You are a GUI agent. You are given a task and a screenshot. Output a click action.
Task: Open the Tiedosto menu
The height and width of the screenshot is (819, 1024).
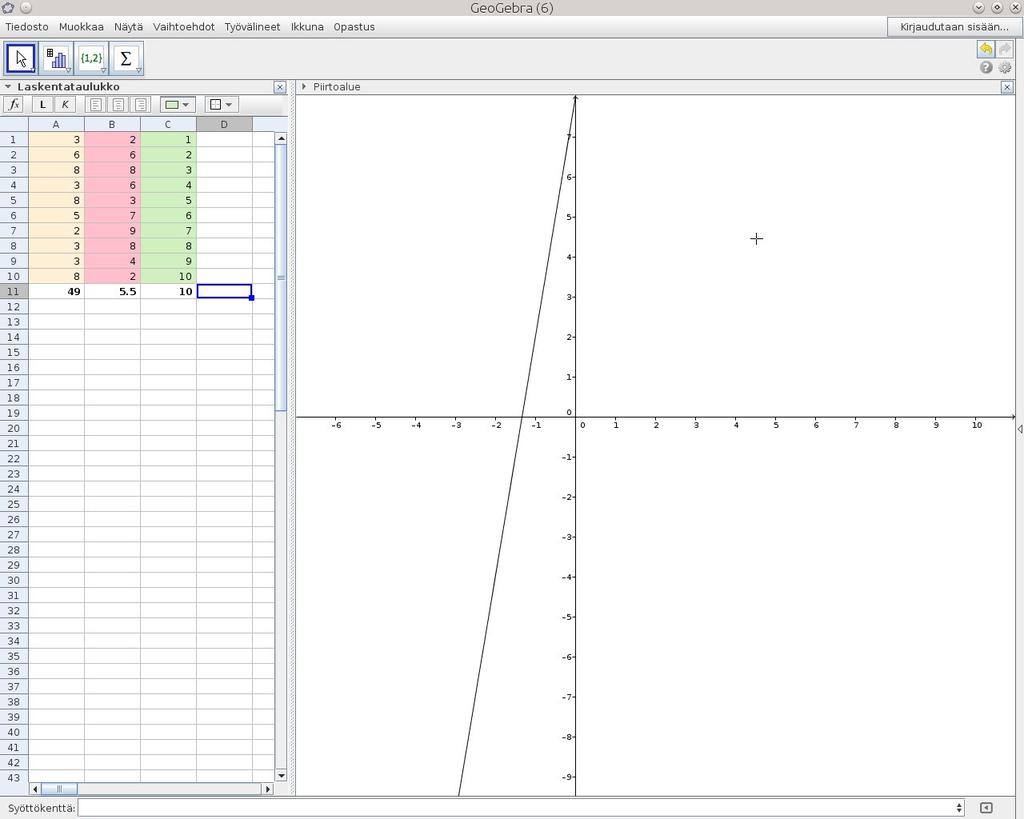click(x=27, y=27)
